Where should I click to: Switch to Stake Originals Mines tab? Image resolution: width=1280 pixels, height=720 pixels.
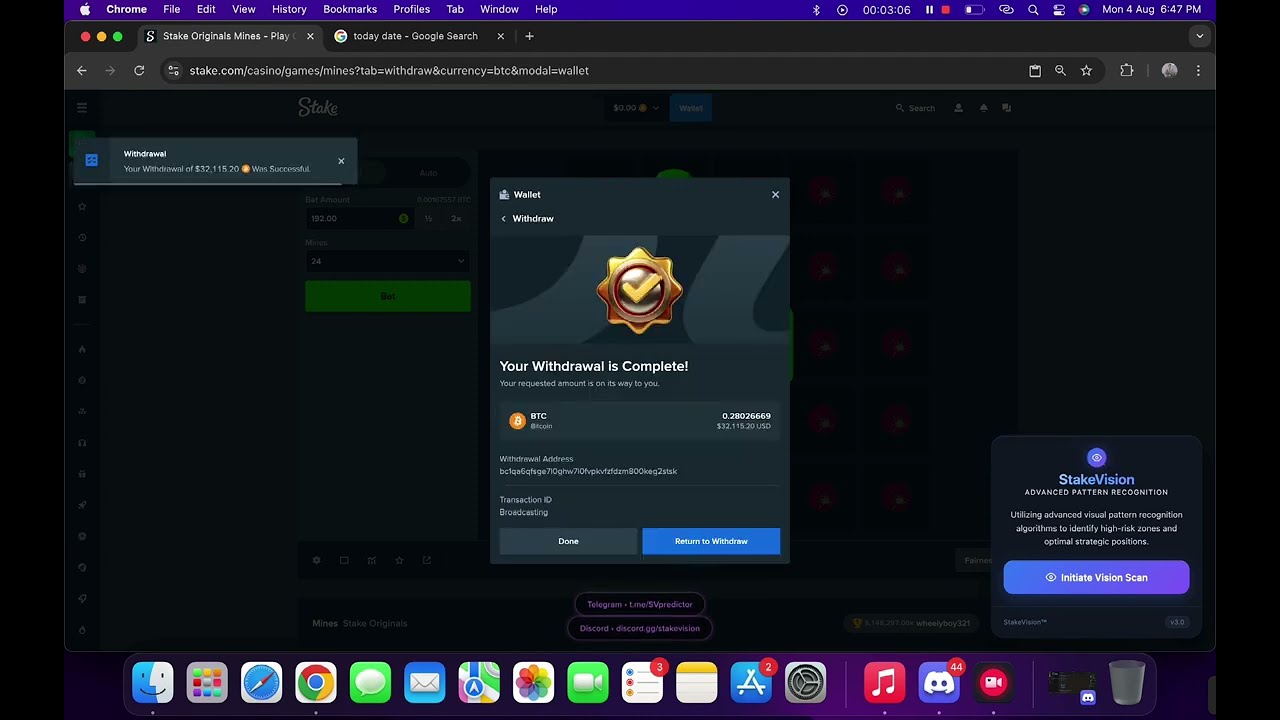point(229,36)
